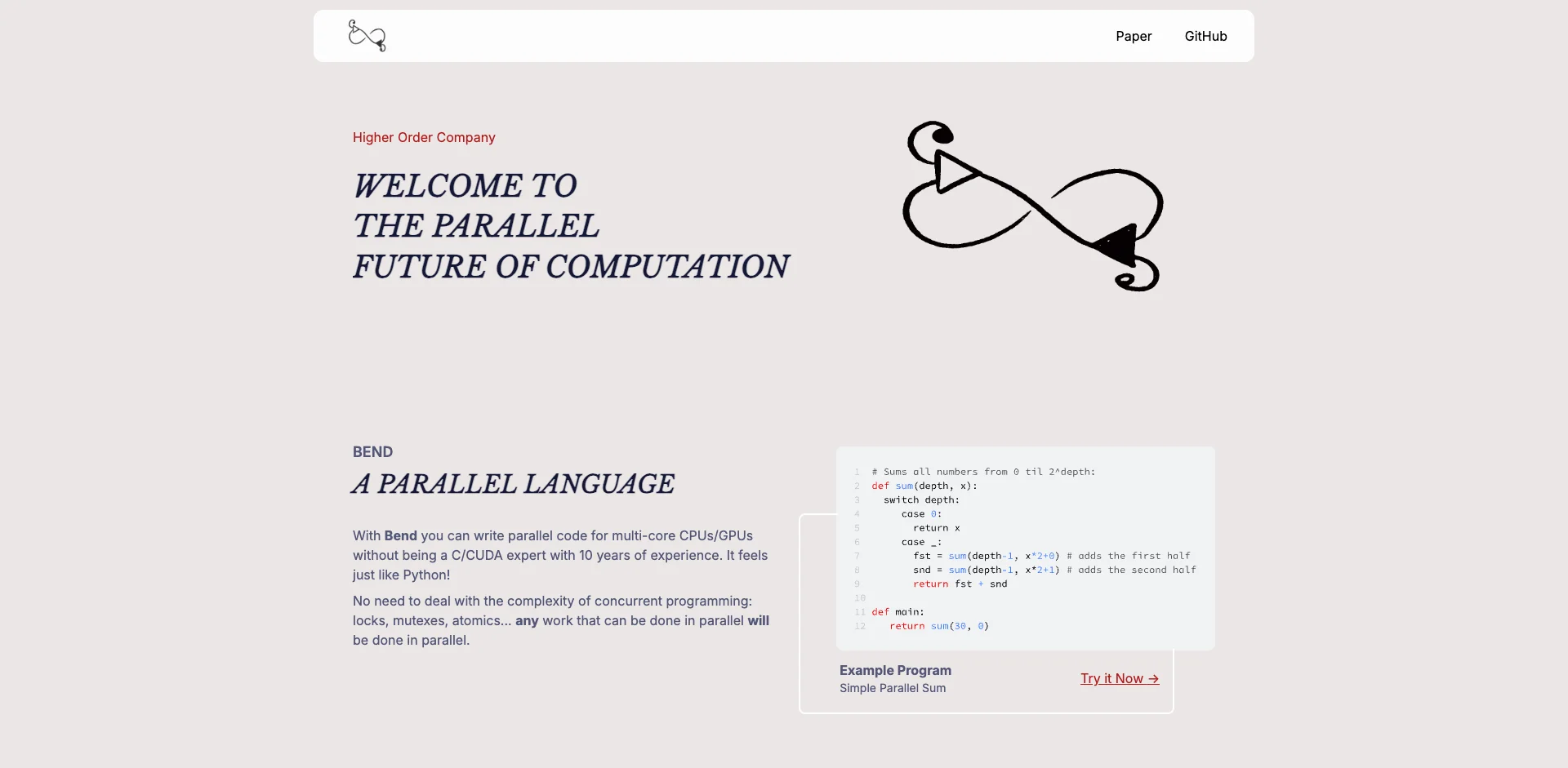Open the GitHub link in navbar
The height and width of the screenshot is (768, 1568).
tap(1205, 36)
